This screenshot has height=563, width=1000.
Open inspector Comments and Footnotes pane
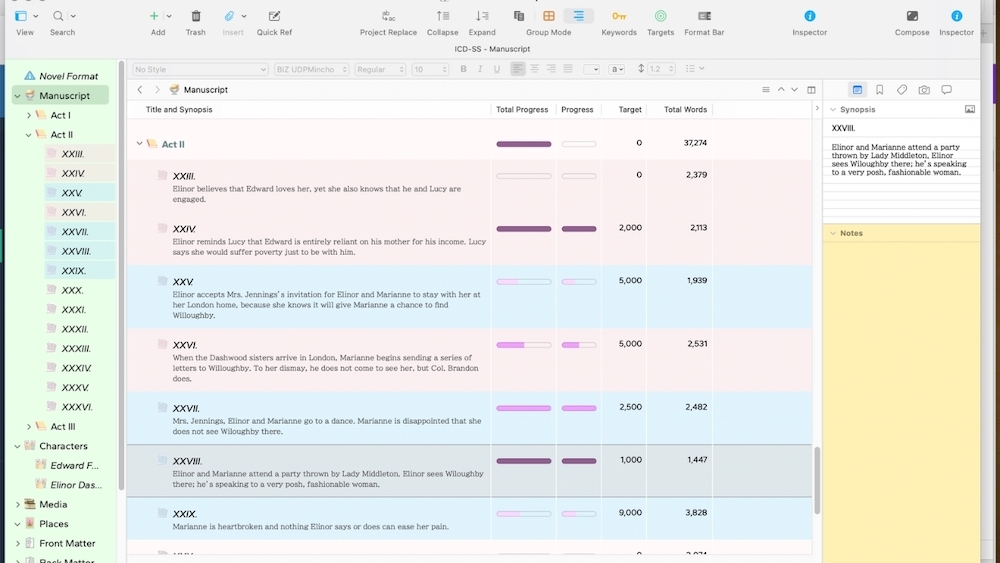946,90
